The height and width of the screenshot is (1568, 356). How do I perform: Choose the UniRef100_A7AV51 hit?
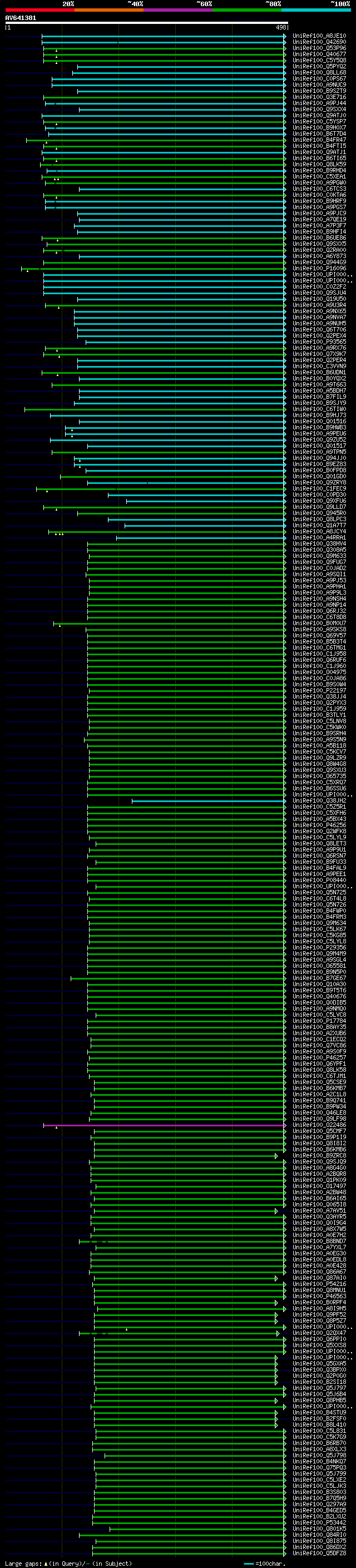(x=319, y=1211)
